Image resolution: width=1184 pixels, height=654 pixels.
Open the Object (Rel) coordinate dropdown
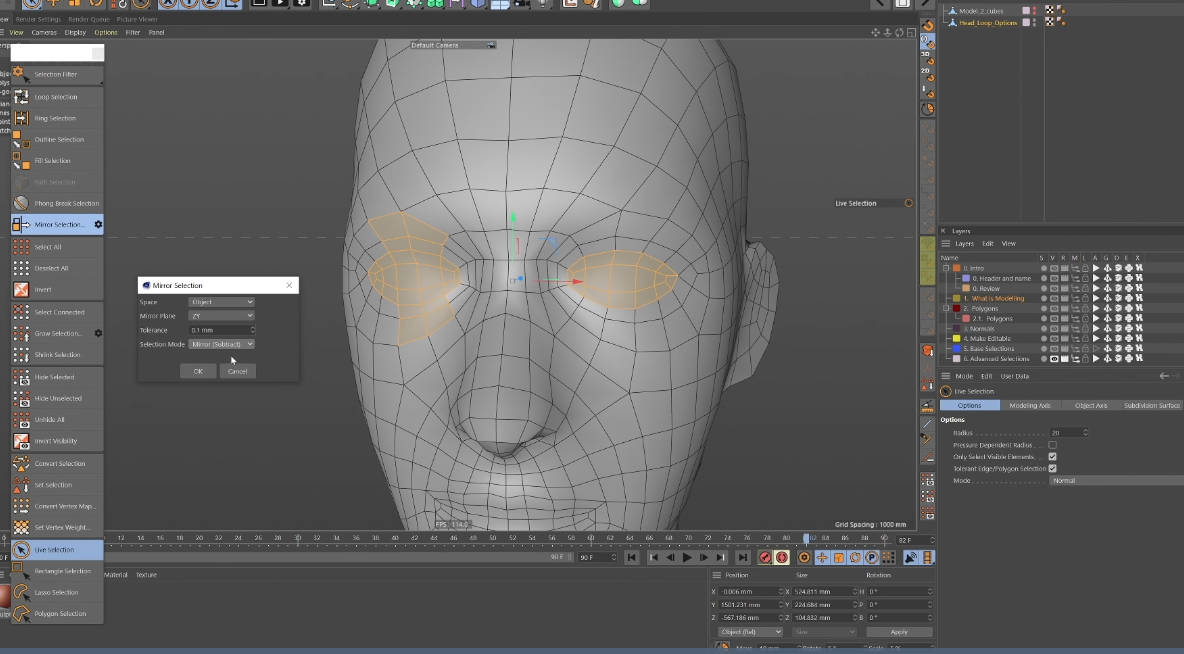coord(751,632)
